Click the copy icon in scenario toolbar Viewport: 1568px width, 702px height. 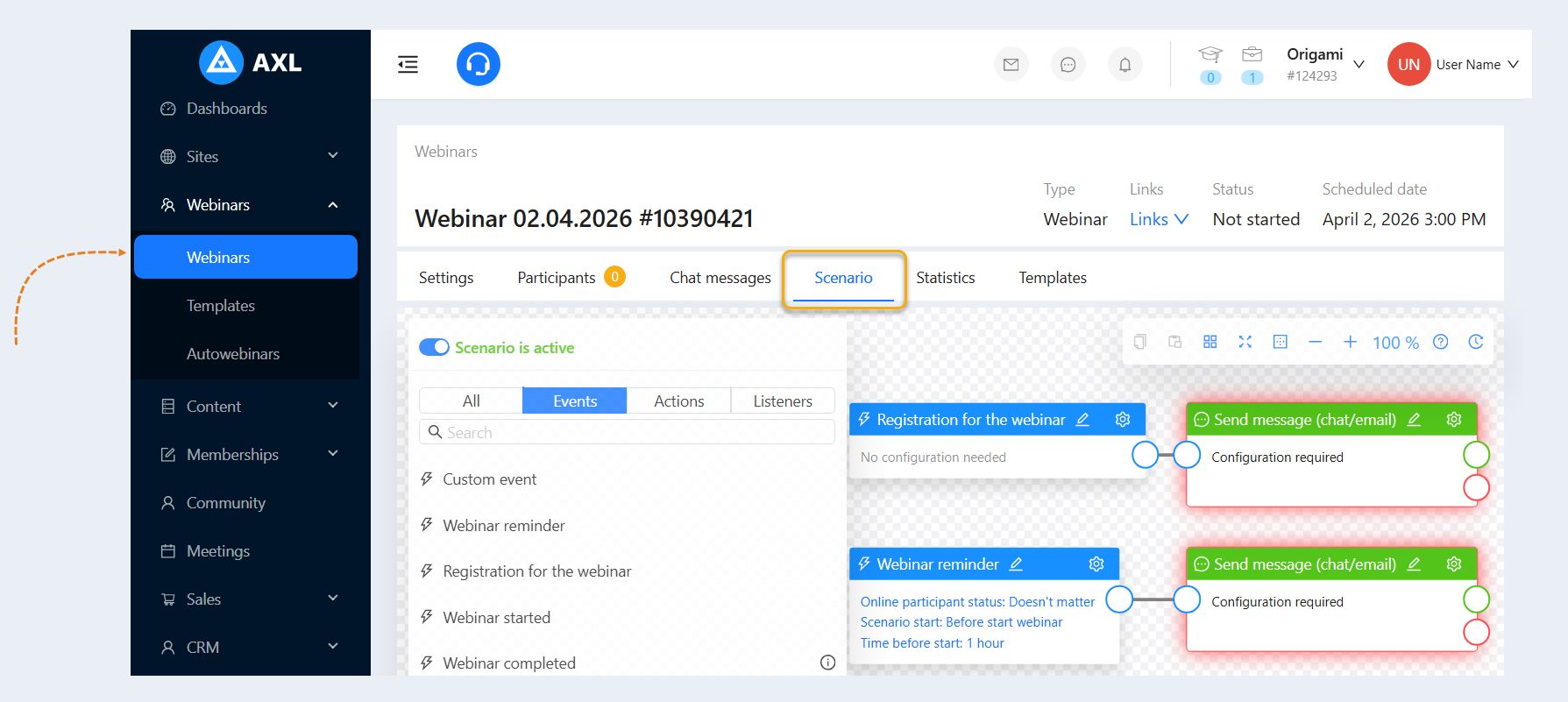click(x=1139, y=342)
